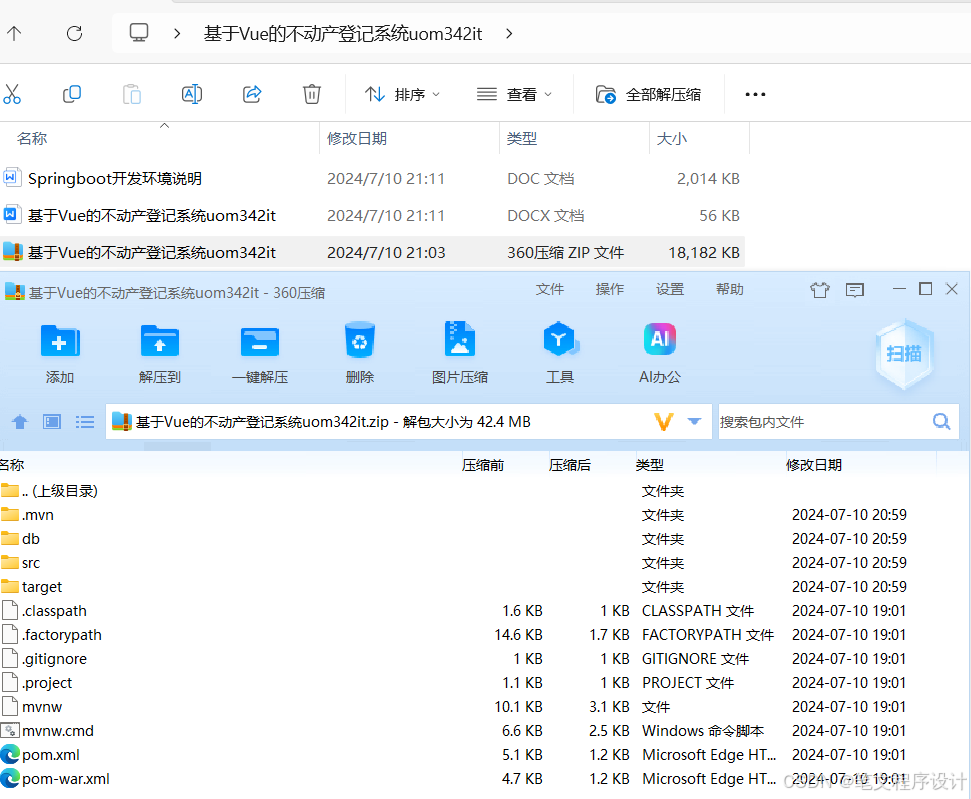Click Explorer's refresh button
The image size is (971, 799).
coord(73,32)
